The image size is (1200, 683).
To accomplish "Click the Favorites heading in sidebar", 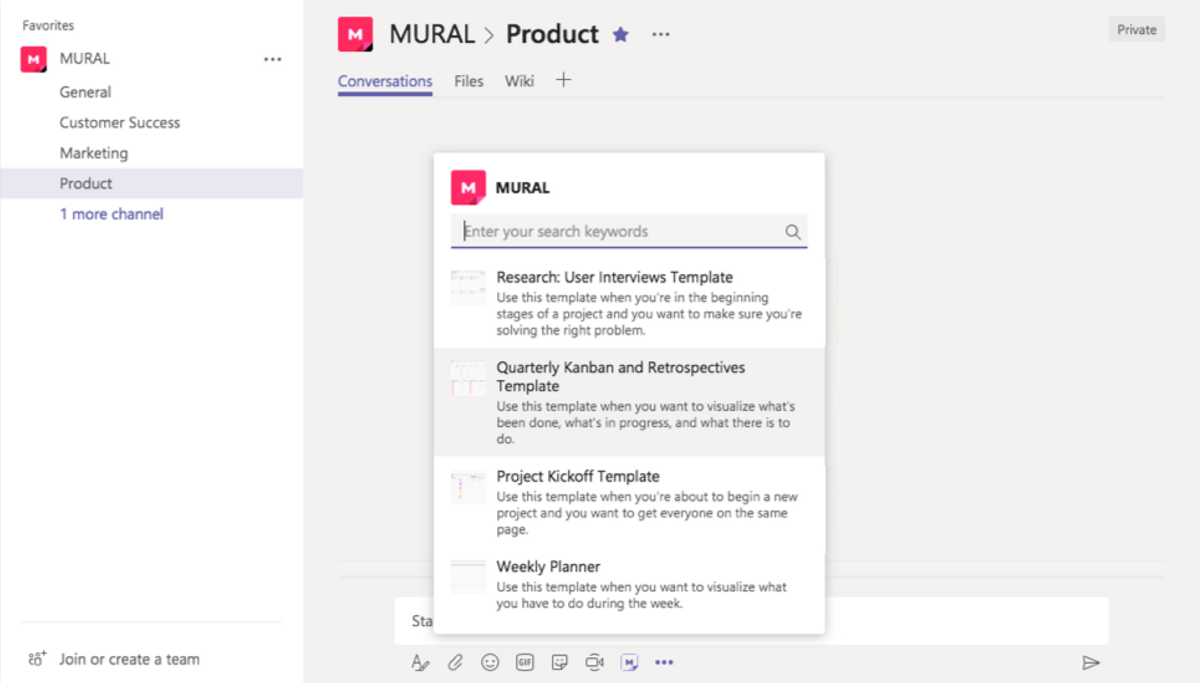I will click(x=48, y=26).
